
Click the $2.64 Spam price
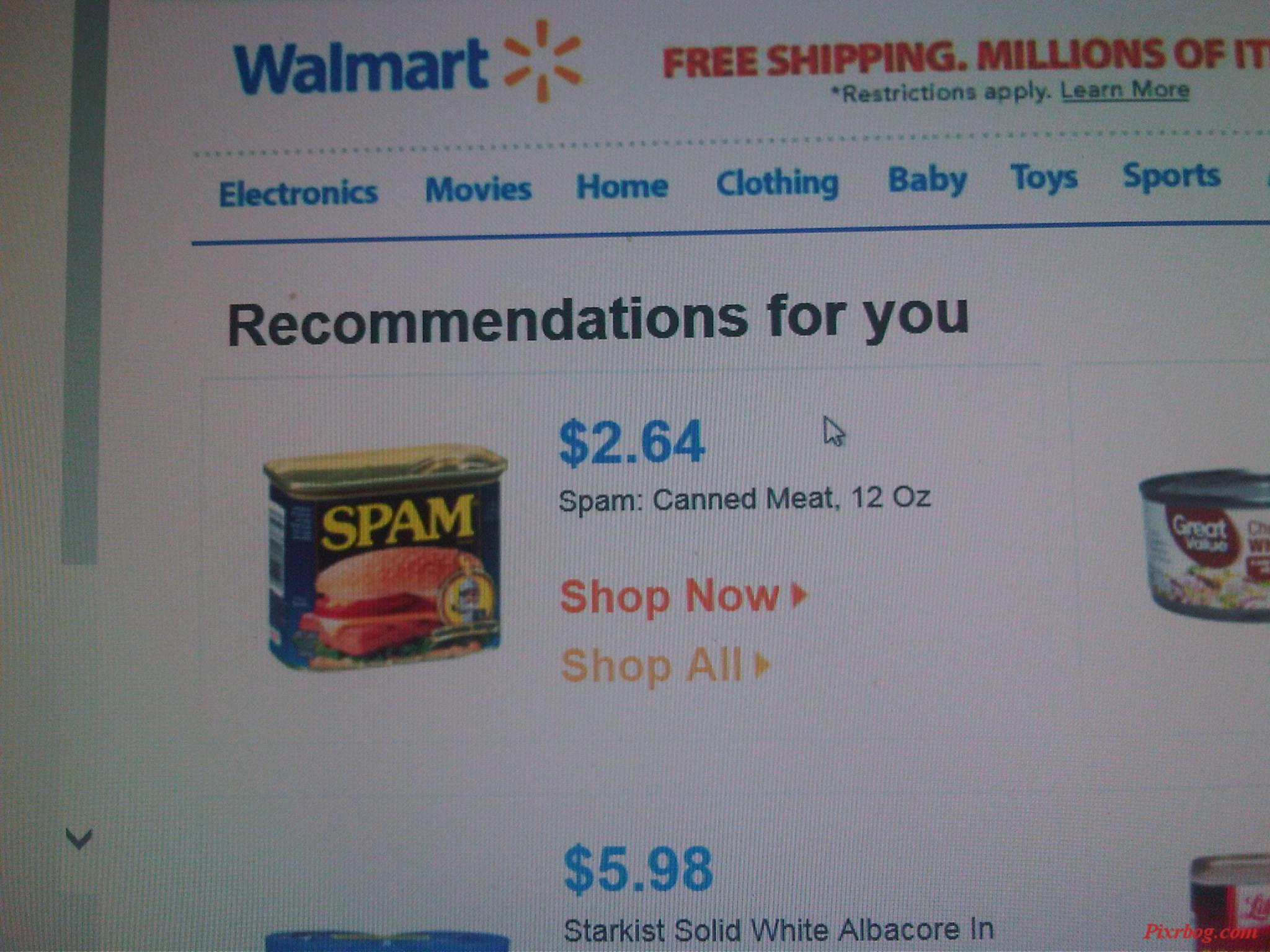pos(632,442)
